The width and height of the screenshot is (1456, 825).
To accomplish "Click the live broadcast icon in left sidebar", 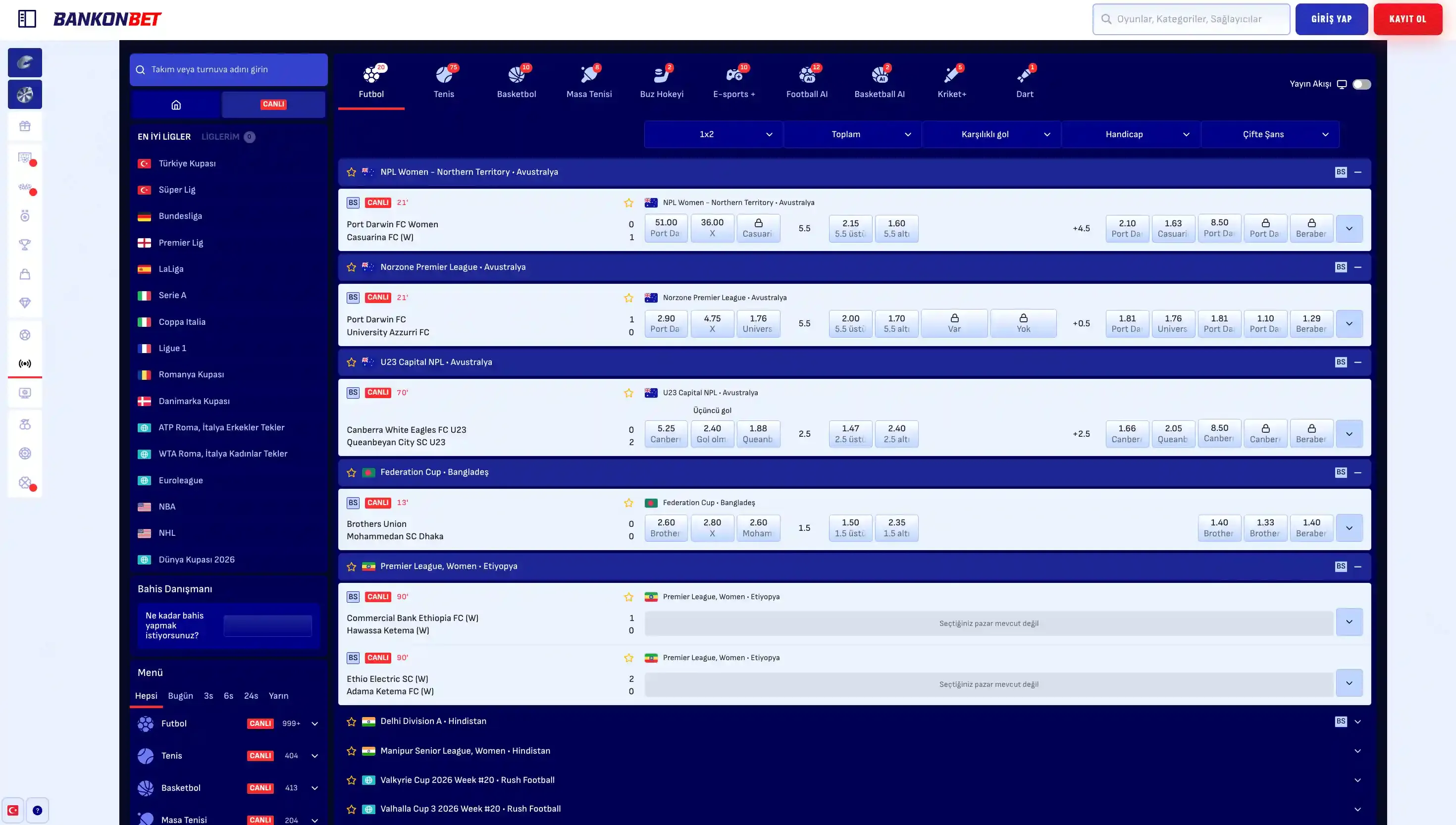I will [x=25, y=363].
